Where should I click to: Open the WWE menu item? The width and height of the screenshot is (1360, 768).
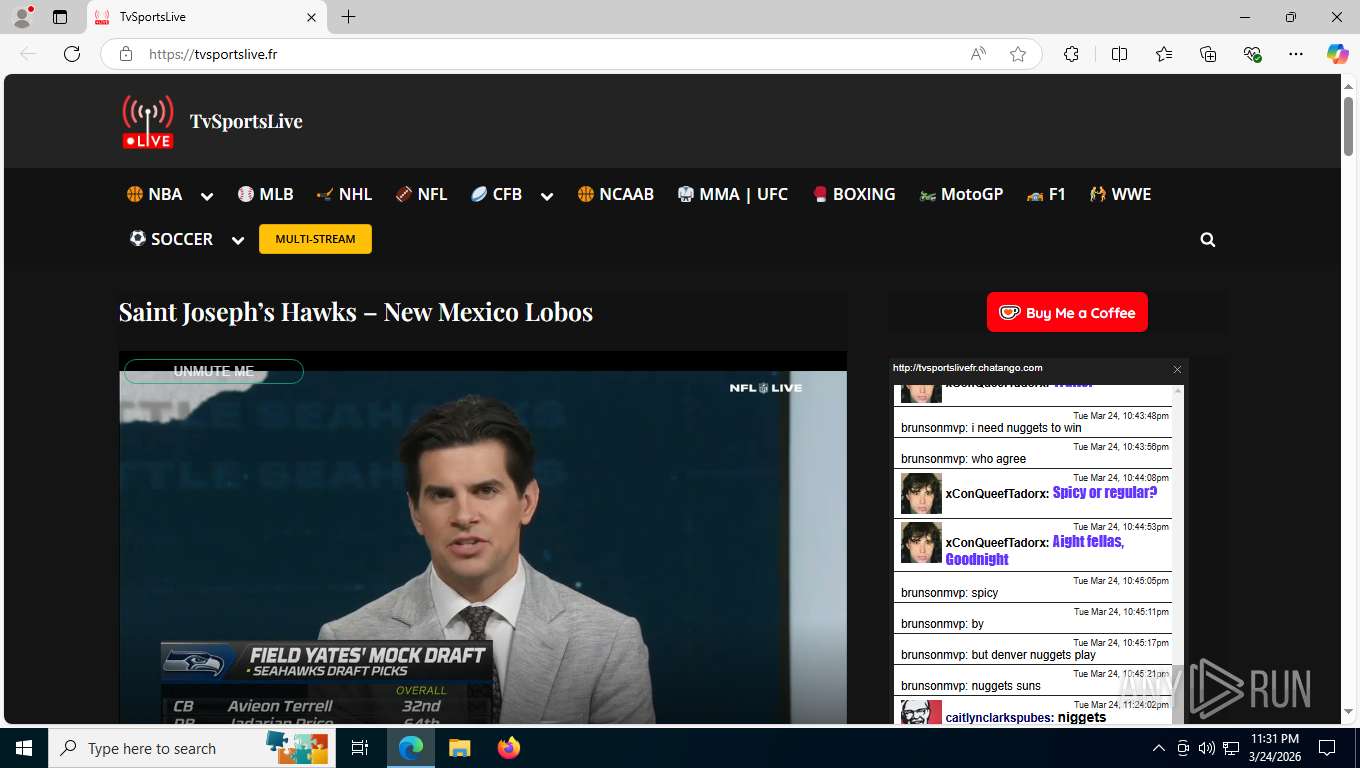click(1120, 194)
